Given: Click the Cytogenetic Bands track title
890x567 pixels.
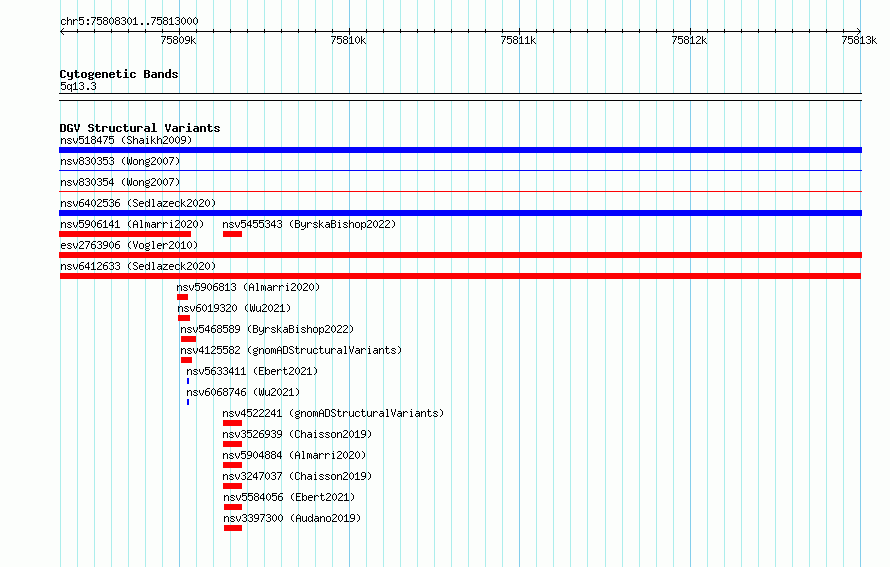Looking at the screenshot, I should click(x=119, y=74).
